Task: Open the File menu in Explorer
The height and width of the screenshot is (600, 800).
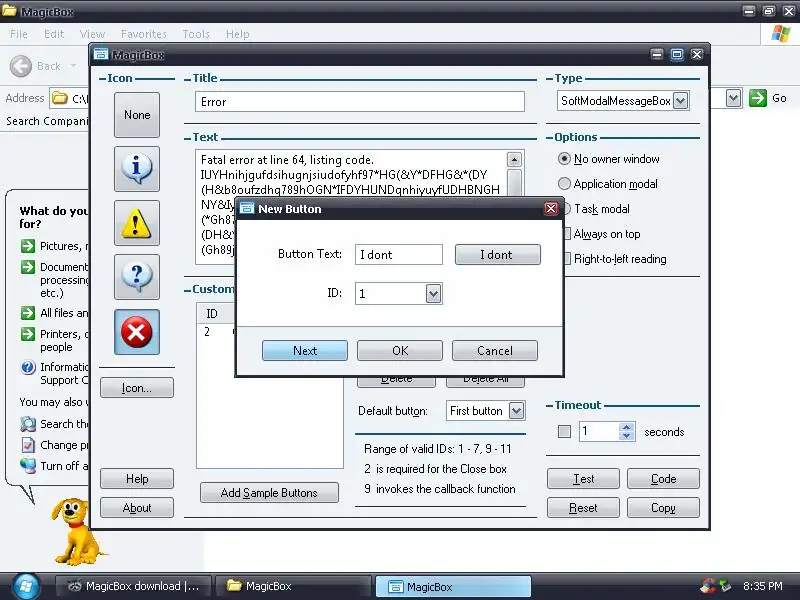Action: (18, 34)
